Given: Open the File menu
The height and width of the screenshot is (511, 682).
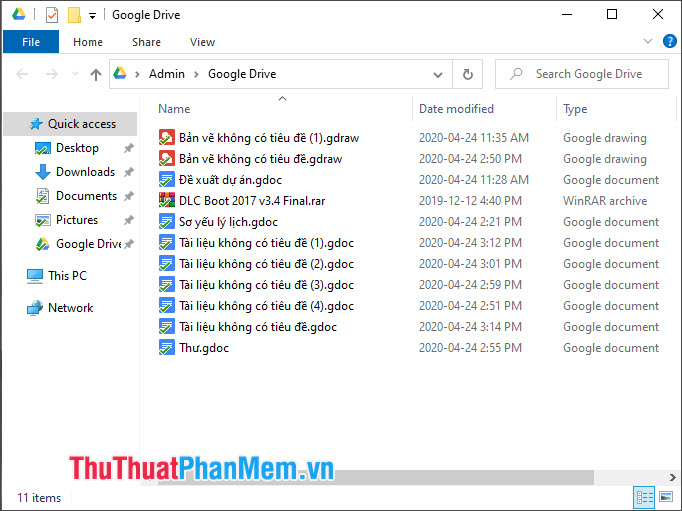Looking at the screenshot, I should tap(31, 42).
